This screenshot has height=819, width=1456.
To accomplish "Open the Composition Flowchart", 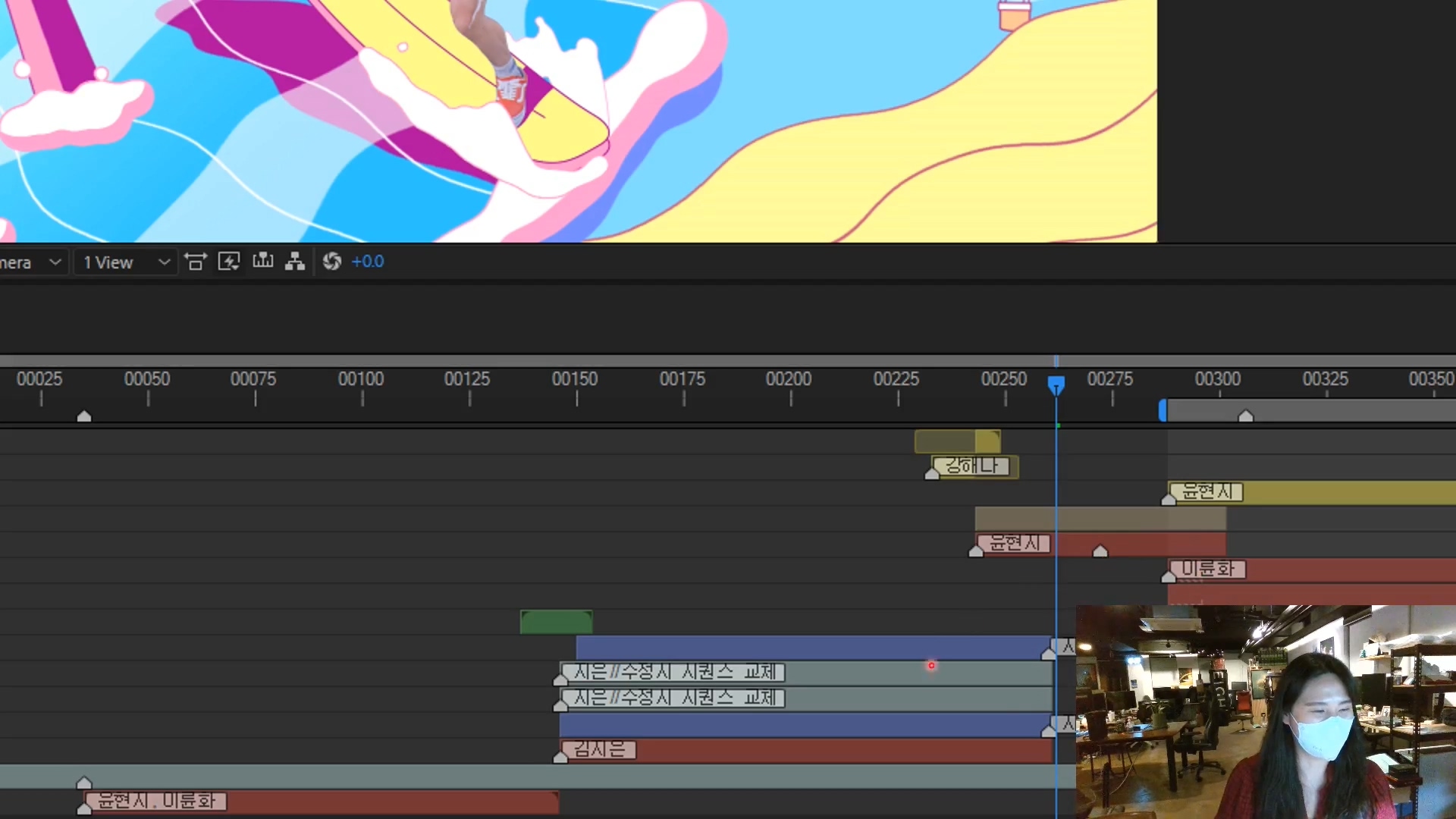I will (x=295, y=261).
